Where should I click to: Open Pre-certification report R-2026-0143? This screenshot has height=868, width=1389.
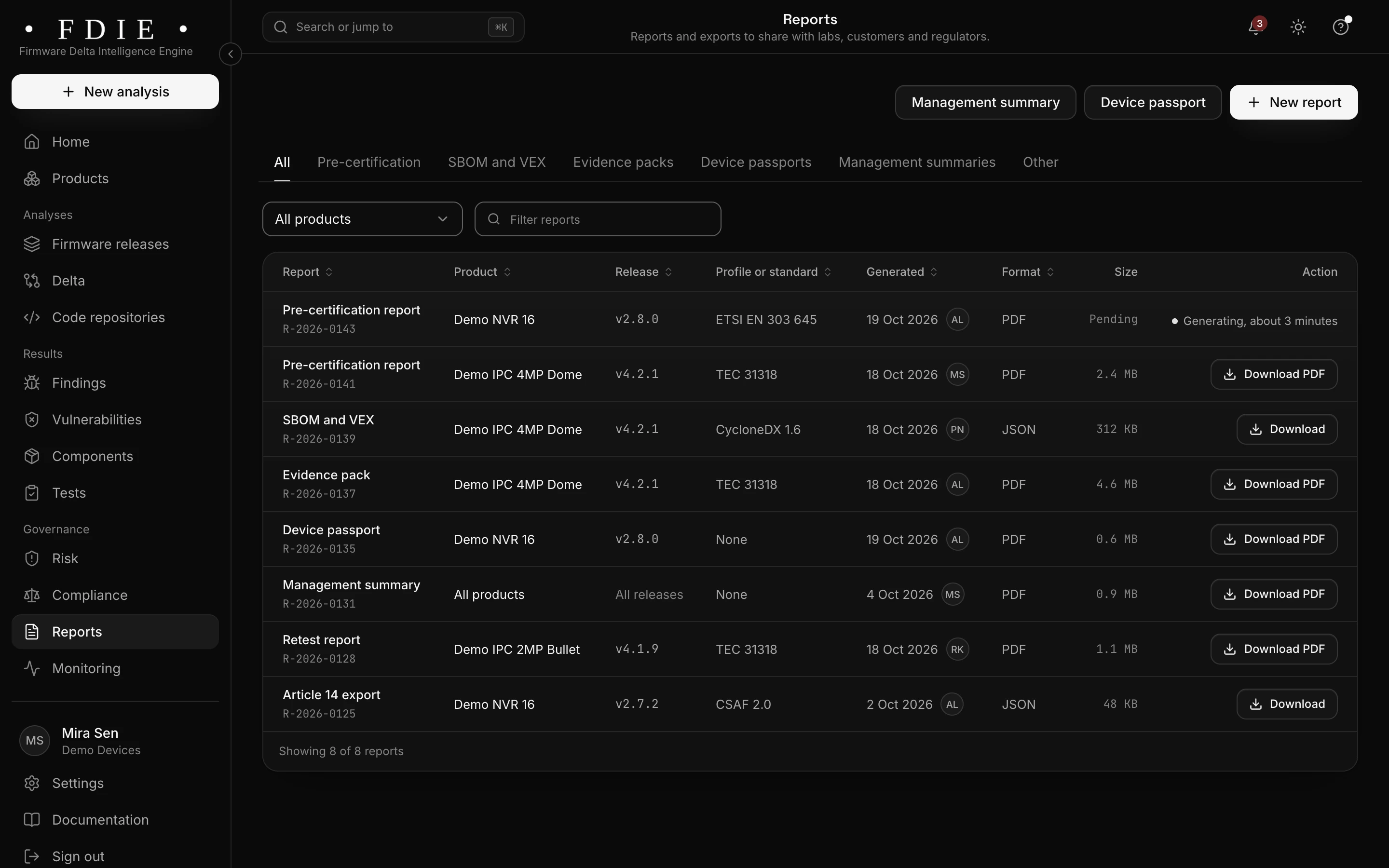351,311
